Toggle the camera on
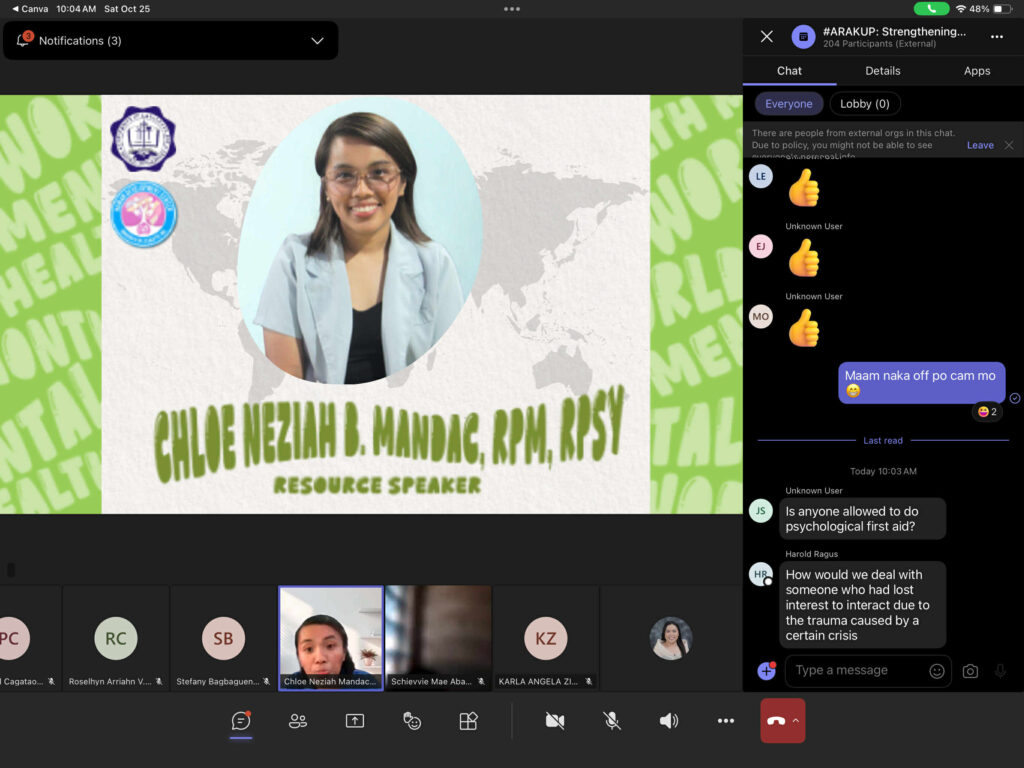1024x768 pixels. tap(555, 721)
